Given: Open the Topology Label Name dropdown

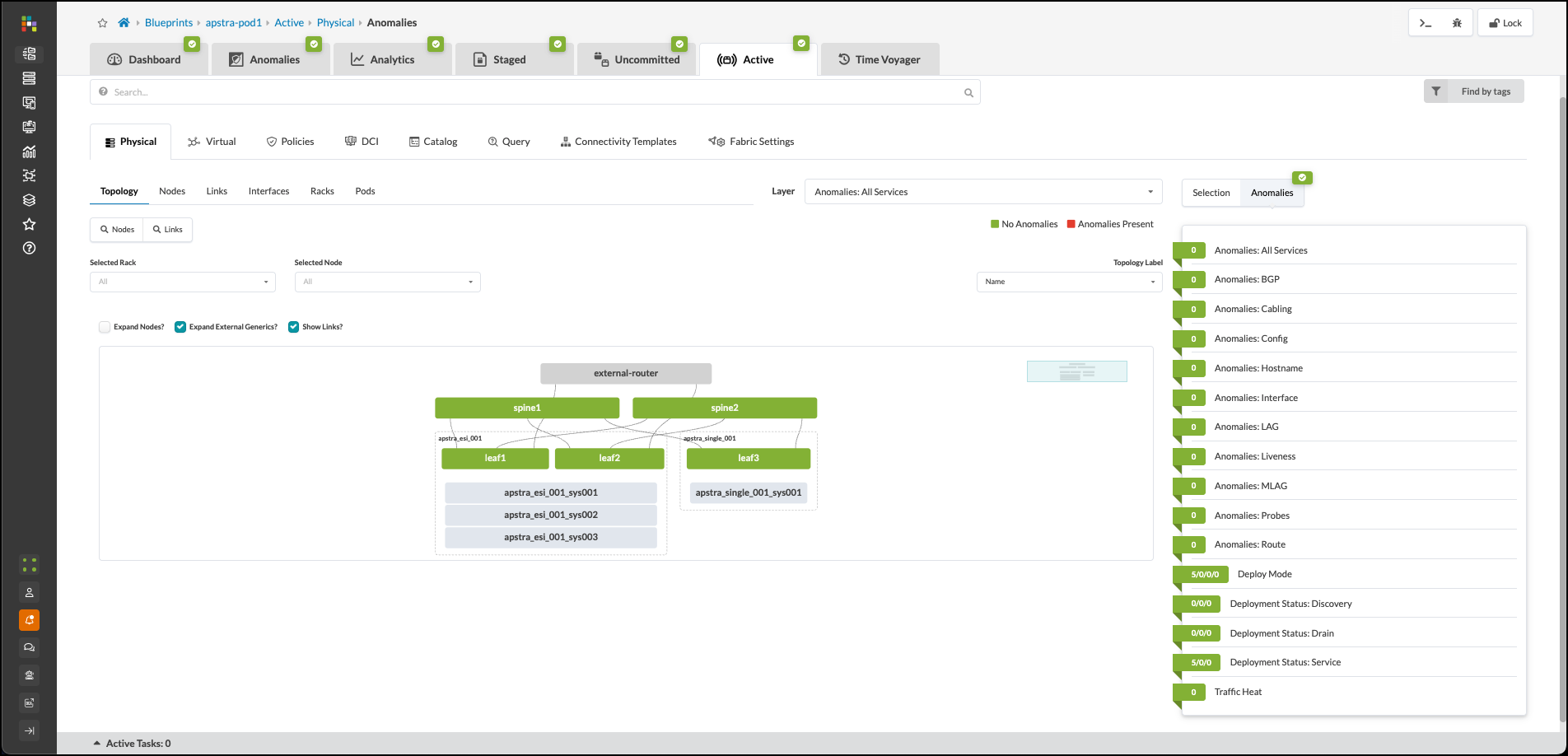Looking at the screenshot, I should [x=1068, y=282].
